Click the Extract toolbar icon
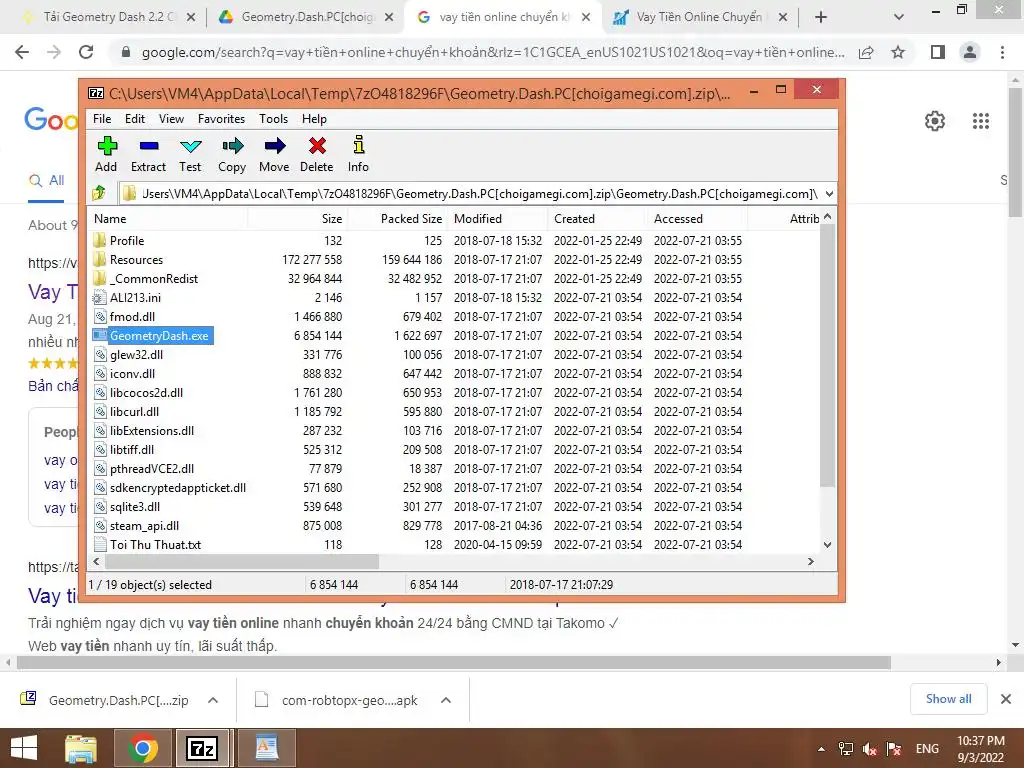 click(x=148, y=146)
